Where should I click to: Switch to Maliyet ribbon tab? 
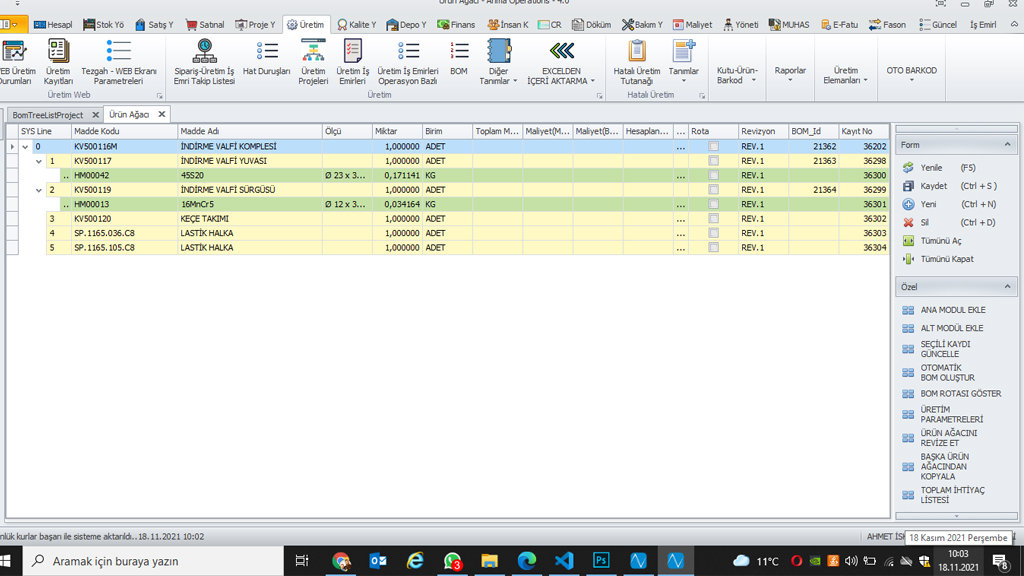(693, 25)
